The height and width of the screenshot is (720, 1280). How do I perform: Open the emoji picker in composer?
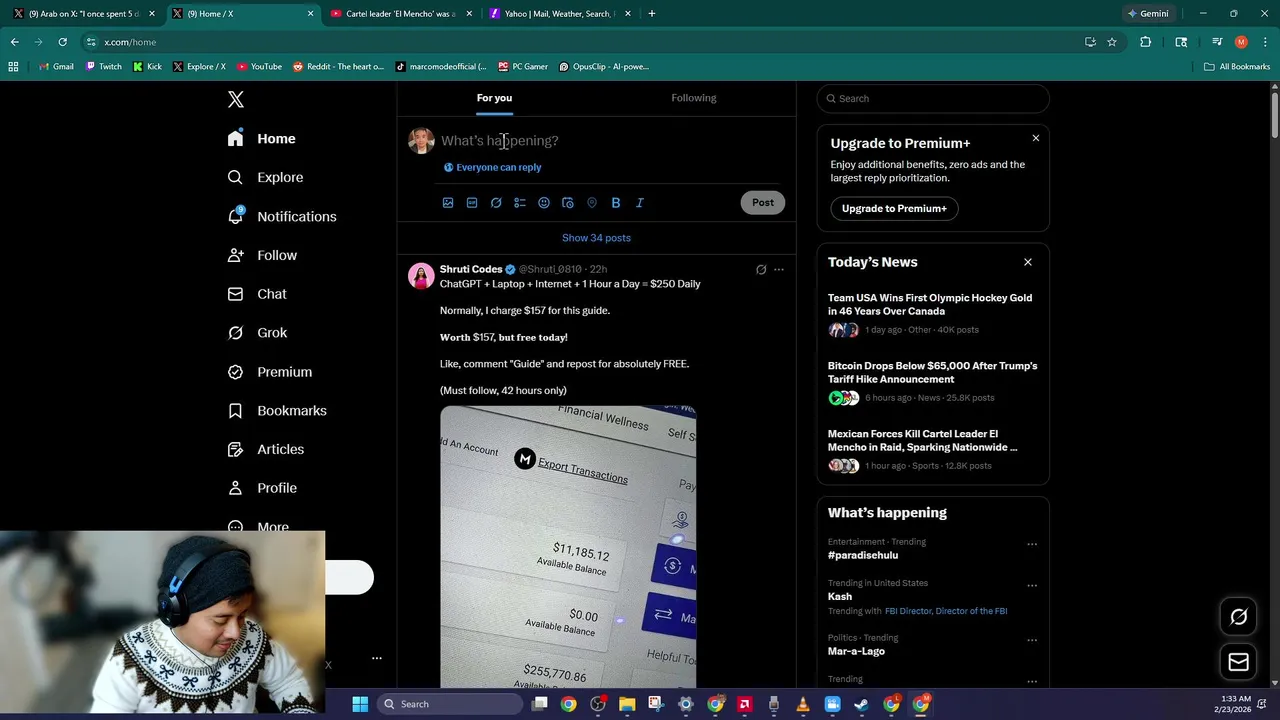(544, 203)
